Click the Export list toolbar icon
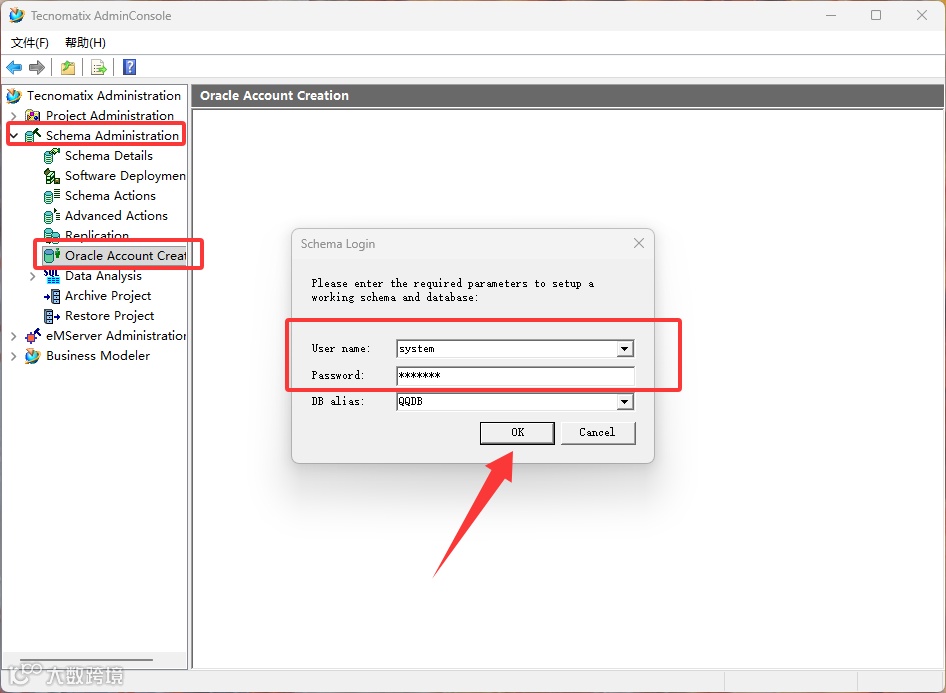The width and height of the screenshot is (946, 693). coord(98,68)
